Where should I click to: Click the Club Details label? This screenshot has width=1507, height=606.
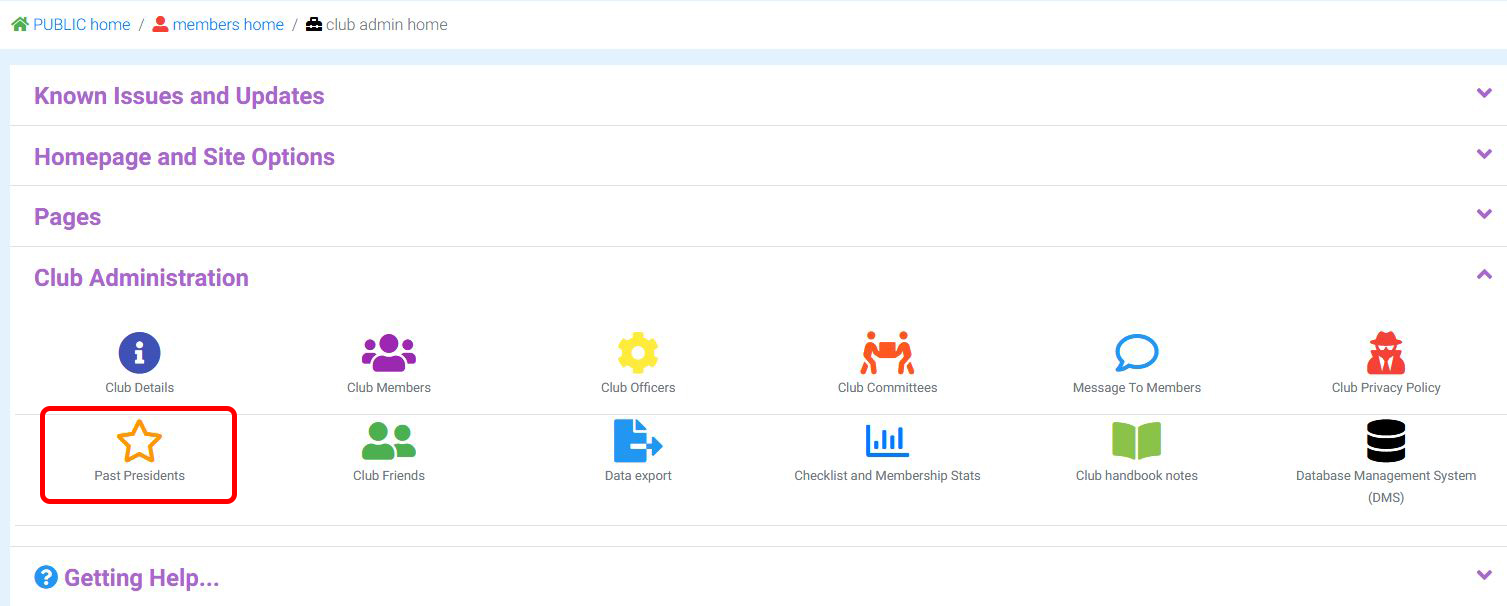click(x=139, y=388)
